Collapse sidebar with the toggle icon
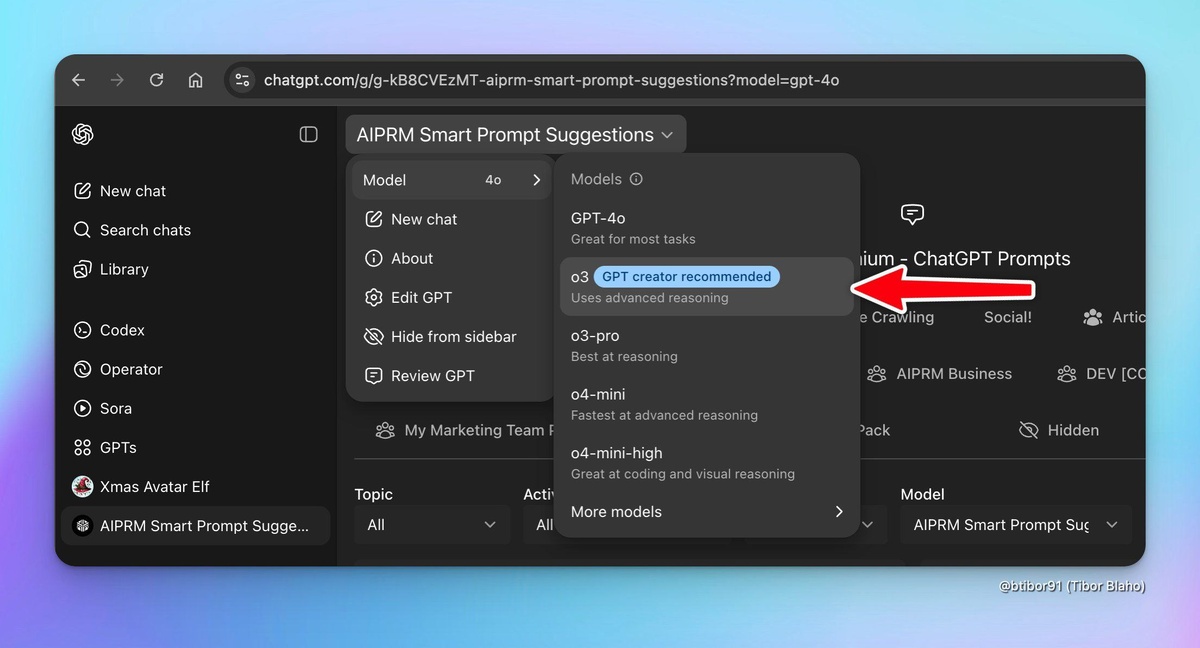 click(309, 134)
